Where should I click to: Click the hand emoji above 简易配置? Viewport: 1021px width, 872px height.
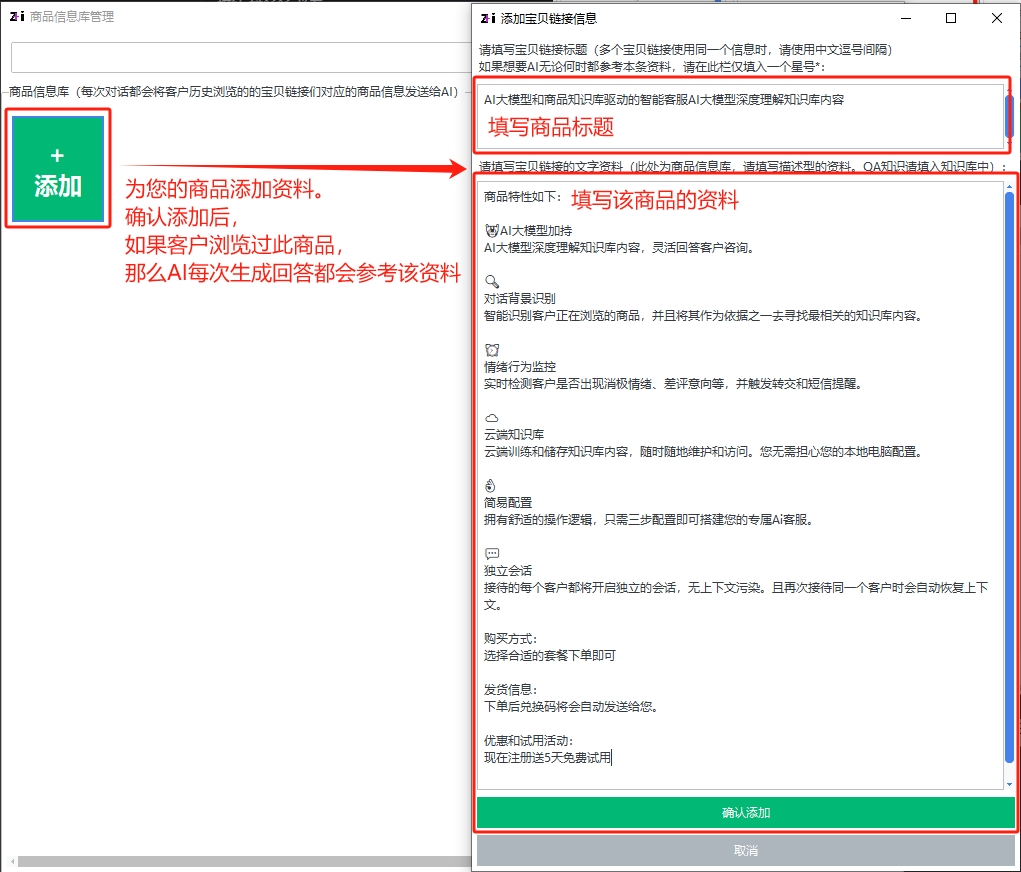491,485
